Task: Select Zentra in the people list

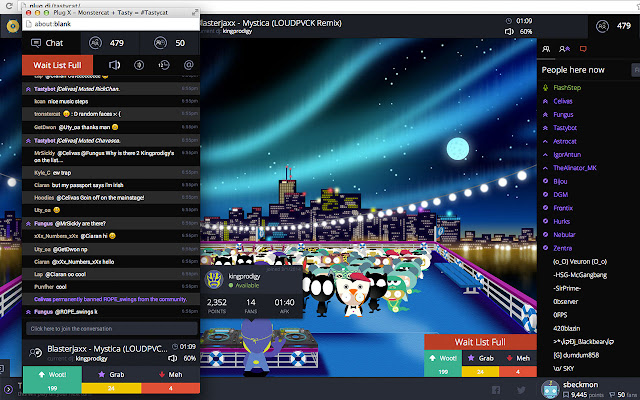Action: [562, 248]
